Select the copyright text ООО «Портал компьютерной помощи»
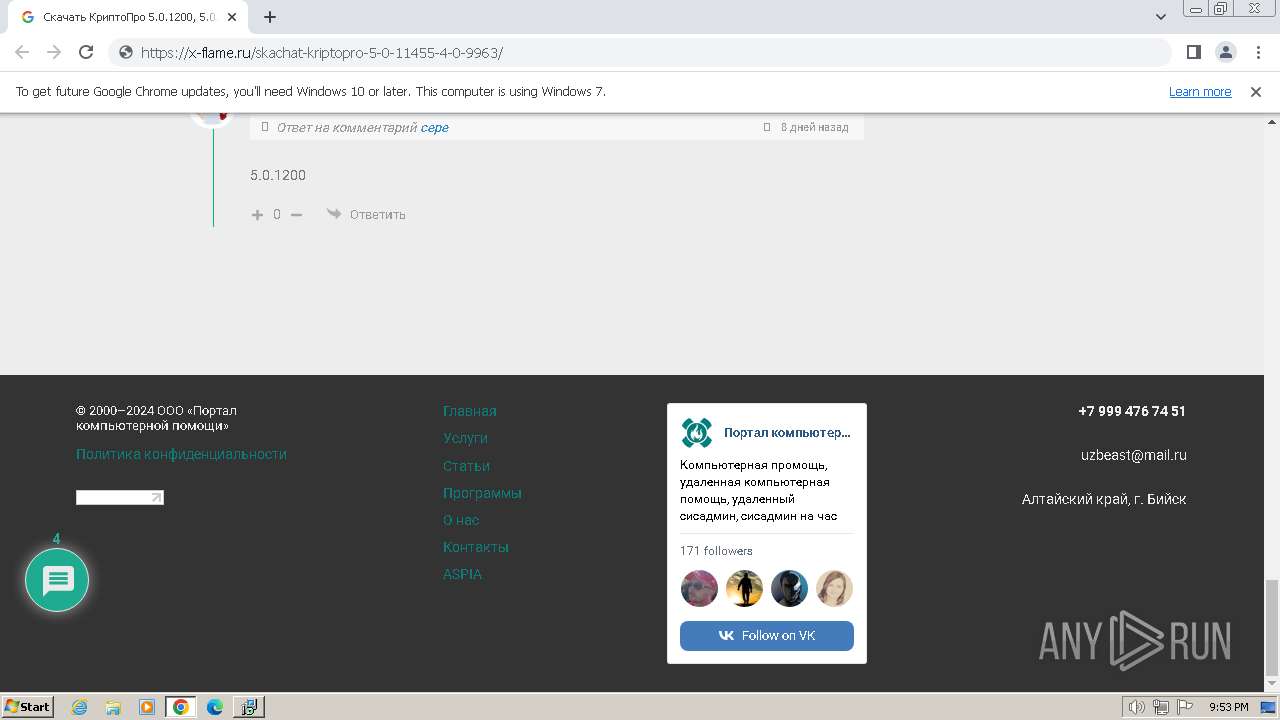Screen dimensions: 1280x720 tap(157, 418)
